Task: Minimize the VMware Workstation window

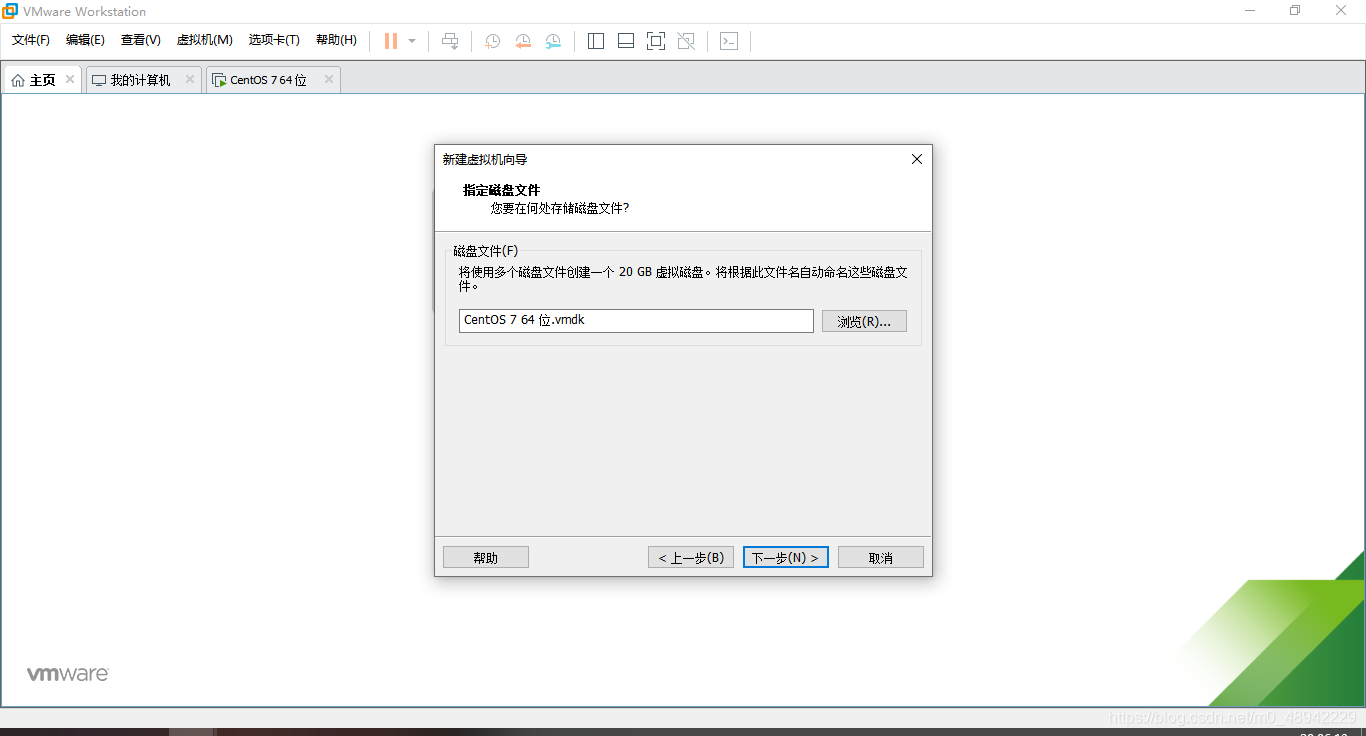Action: click(x=1250, y=10)
